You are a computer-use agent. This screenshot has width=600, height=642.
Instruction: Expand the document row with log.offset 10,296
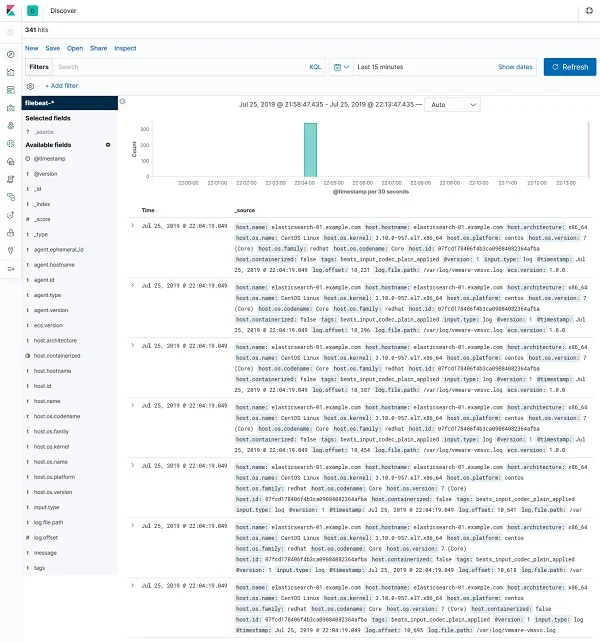click(x=133, y=285)
